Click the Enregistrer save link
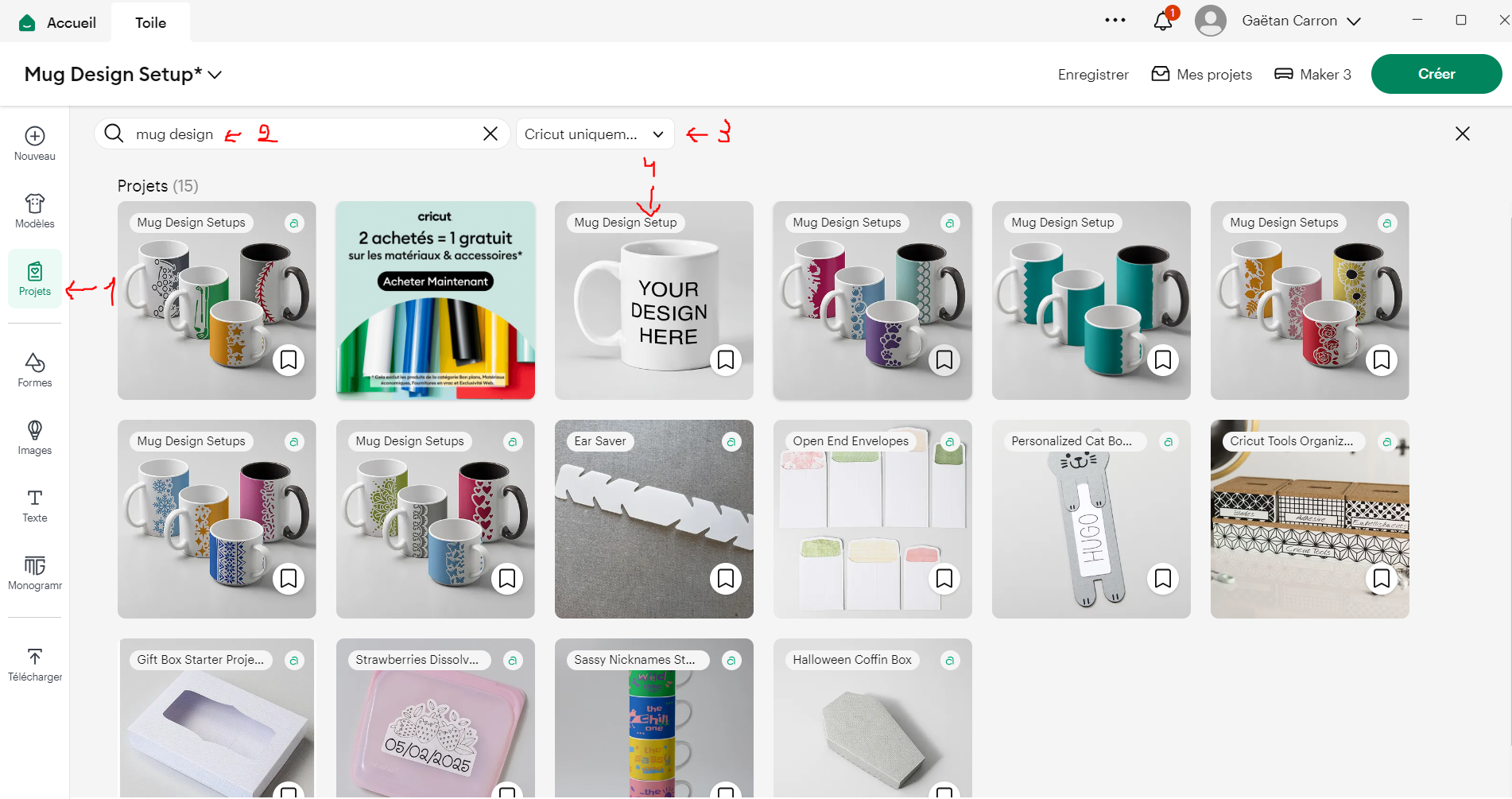The width and height of the screenshot is (1512, 799). coord(1093,75)
